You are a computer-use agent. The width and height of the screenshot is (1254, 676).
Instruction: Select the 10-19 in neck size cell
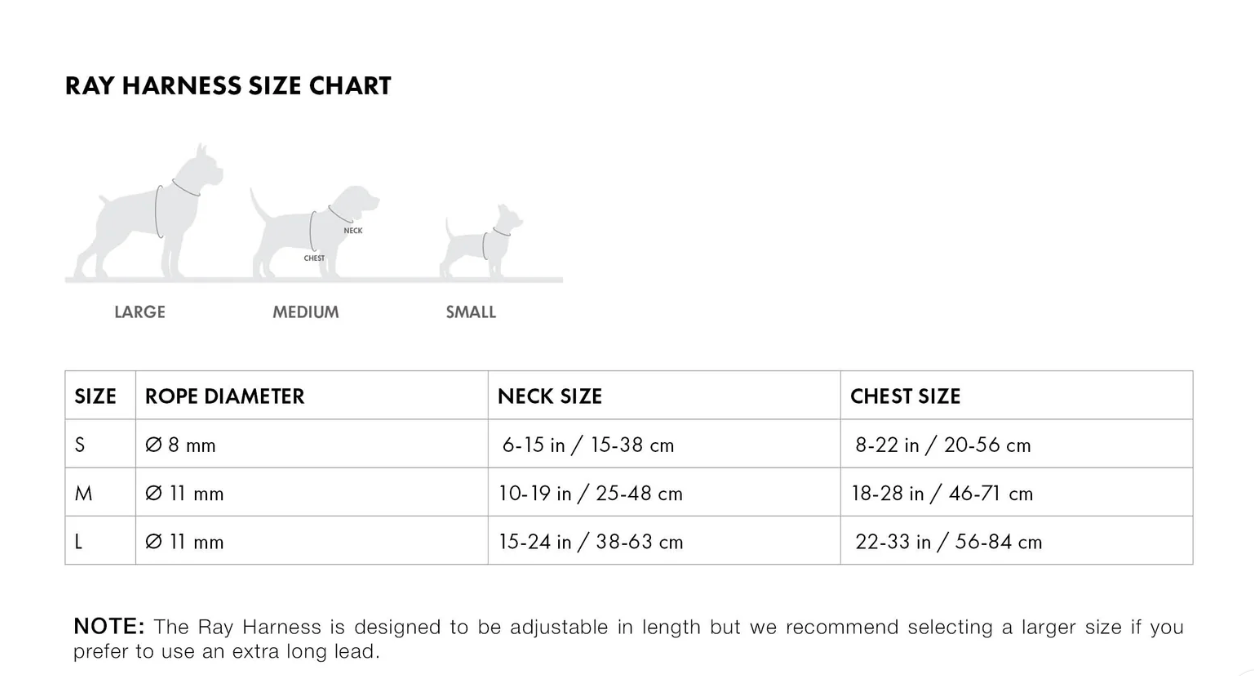664,493
